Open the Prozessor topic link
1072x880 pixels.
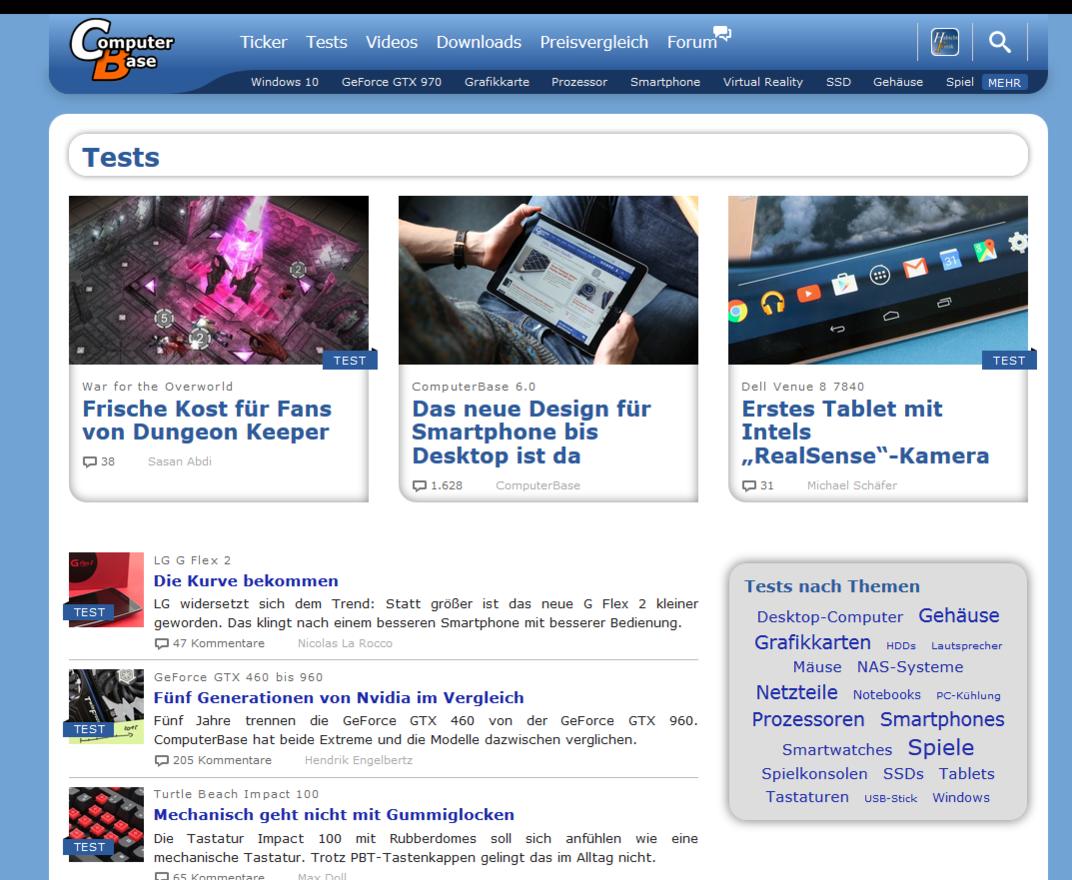click(x=579, y=82)
